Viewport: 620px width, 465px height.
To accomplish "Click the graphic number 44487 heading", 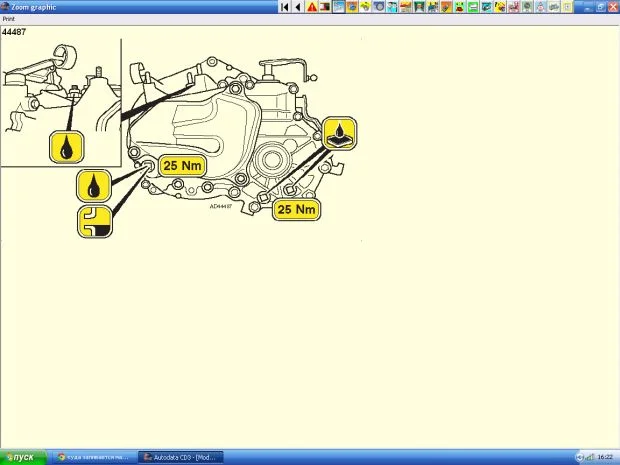I will coord(14,32).
